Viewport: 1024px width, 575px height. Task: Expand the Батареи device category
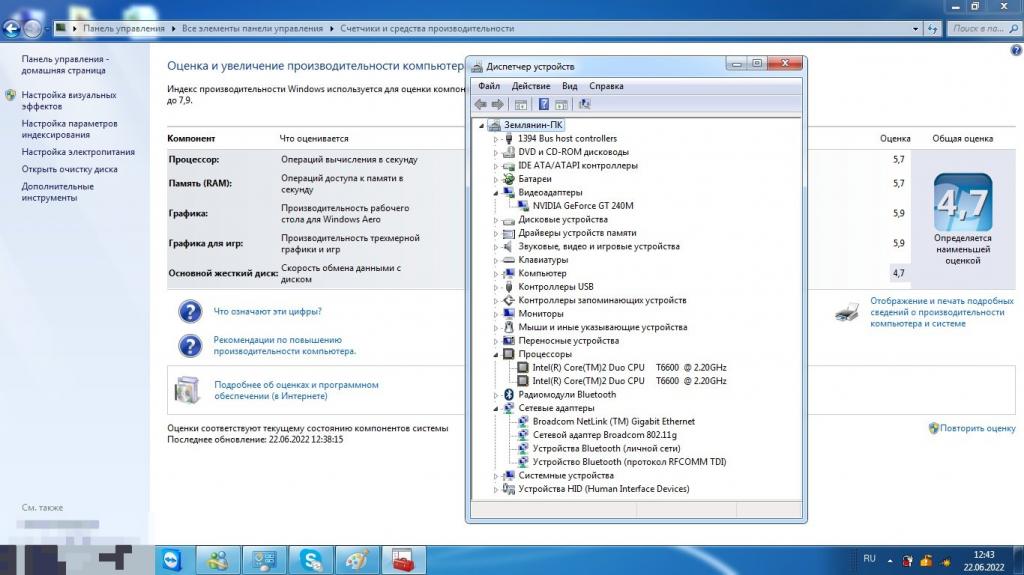pyautogui.click(x=495, y=180)
